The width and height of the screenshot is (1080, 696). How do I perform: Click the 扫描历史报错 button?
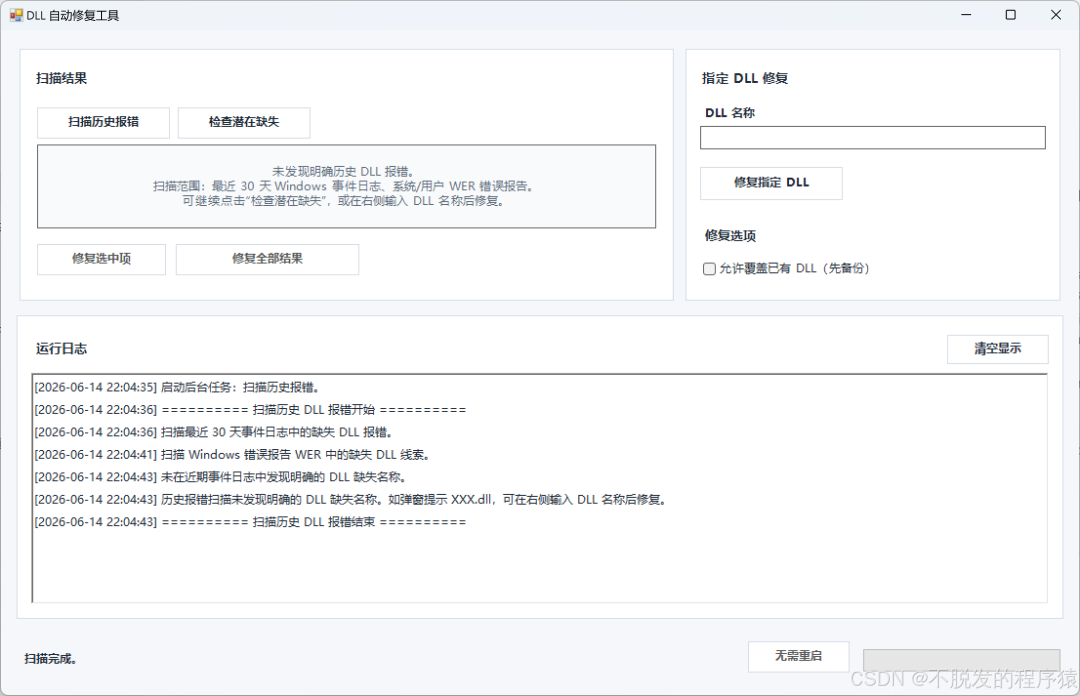coord(103,122)
